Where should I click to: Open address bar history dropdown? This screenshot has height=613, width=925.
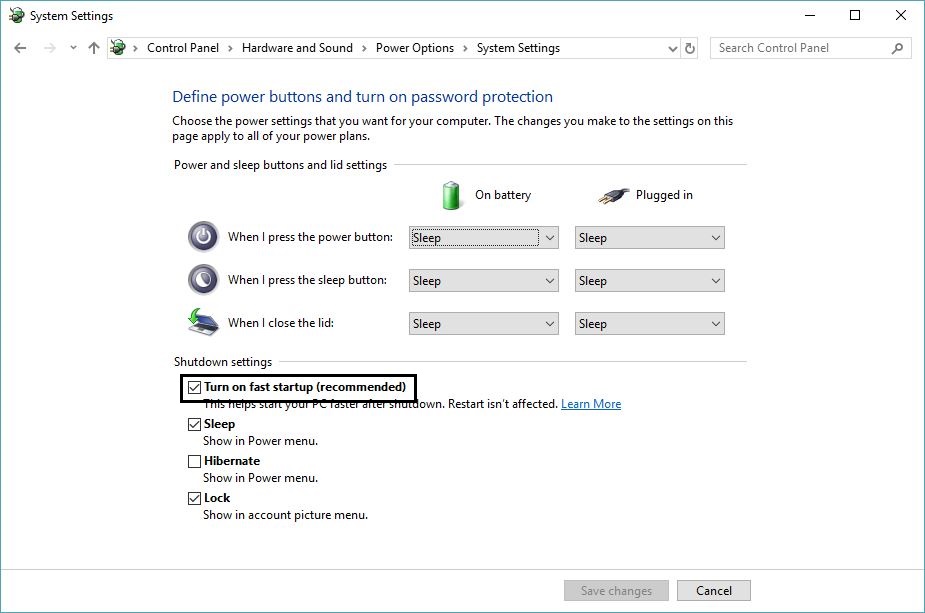pyautogui.click(x=673, y=48)
